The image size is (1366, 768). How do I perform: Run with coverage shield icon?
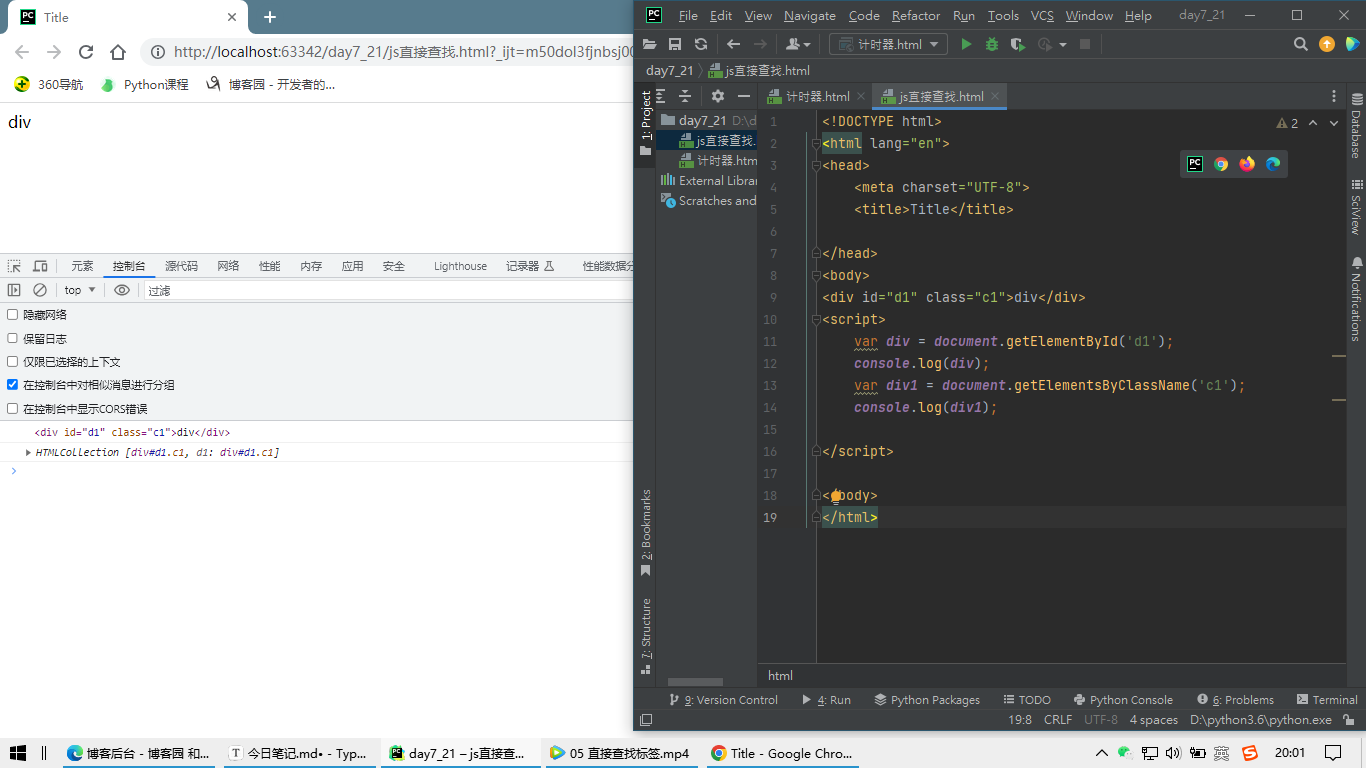[1018, 44]
